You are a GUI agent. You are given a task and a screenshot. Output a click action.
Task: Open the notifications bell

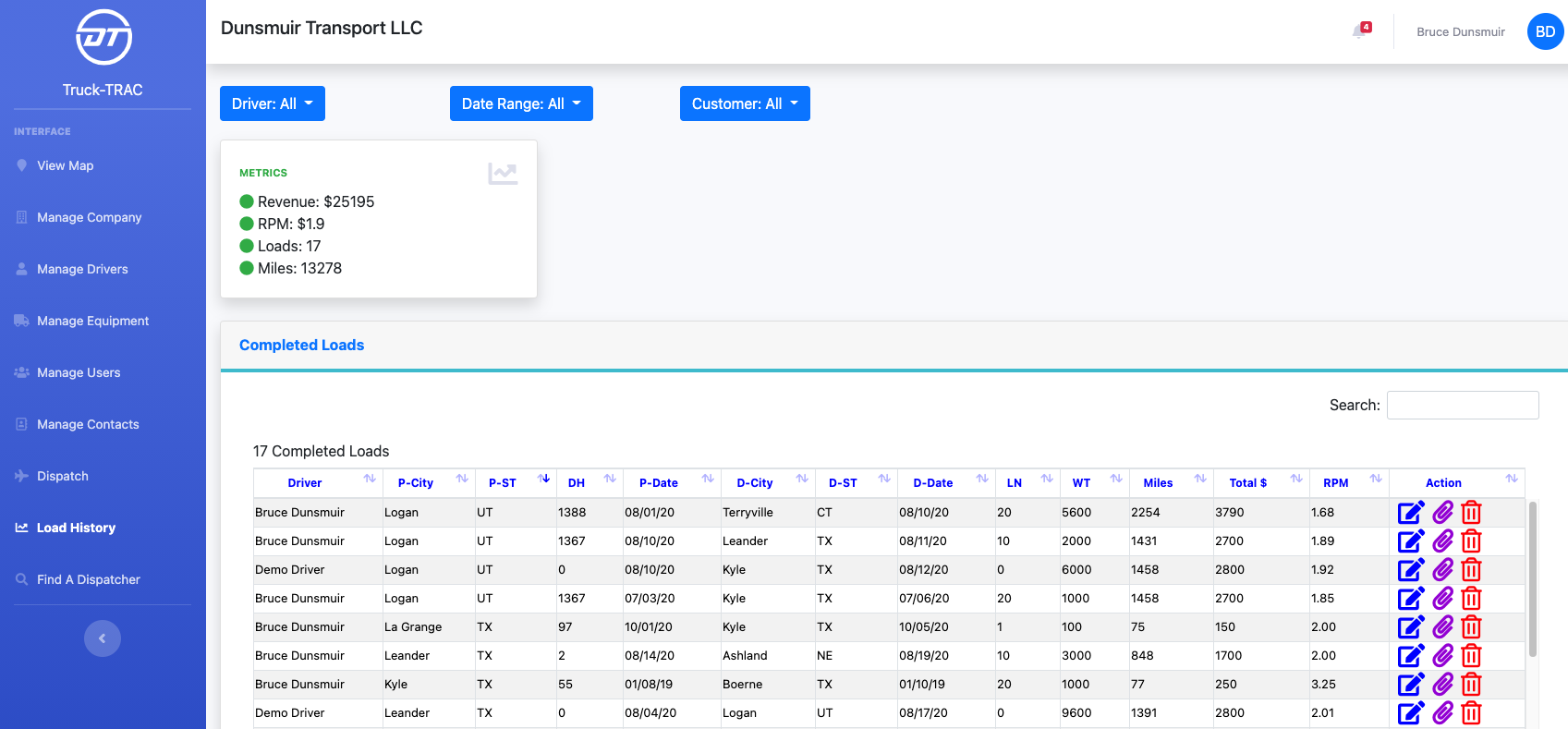(x=1360, y=31)
